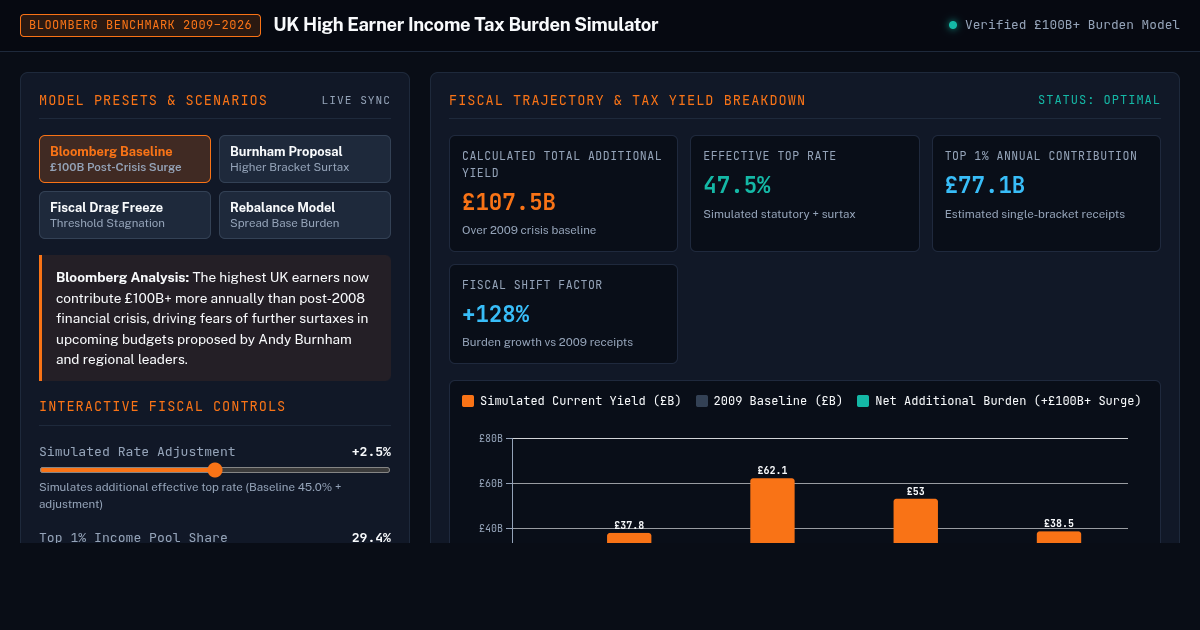
Task: Click the +2.5% rate adjustment value
Action: coord(371,452)
